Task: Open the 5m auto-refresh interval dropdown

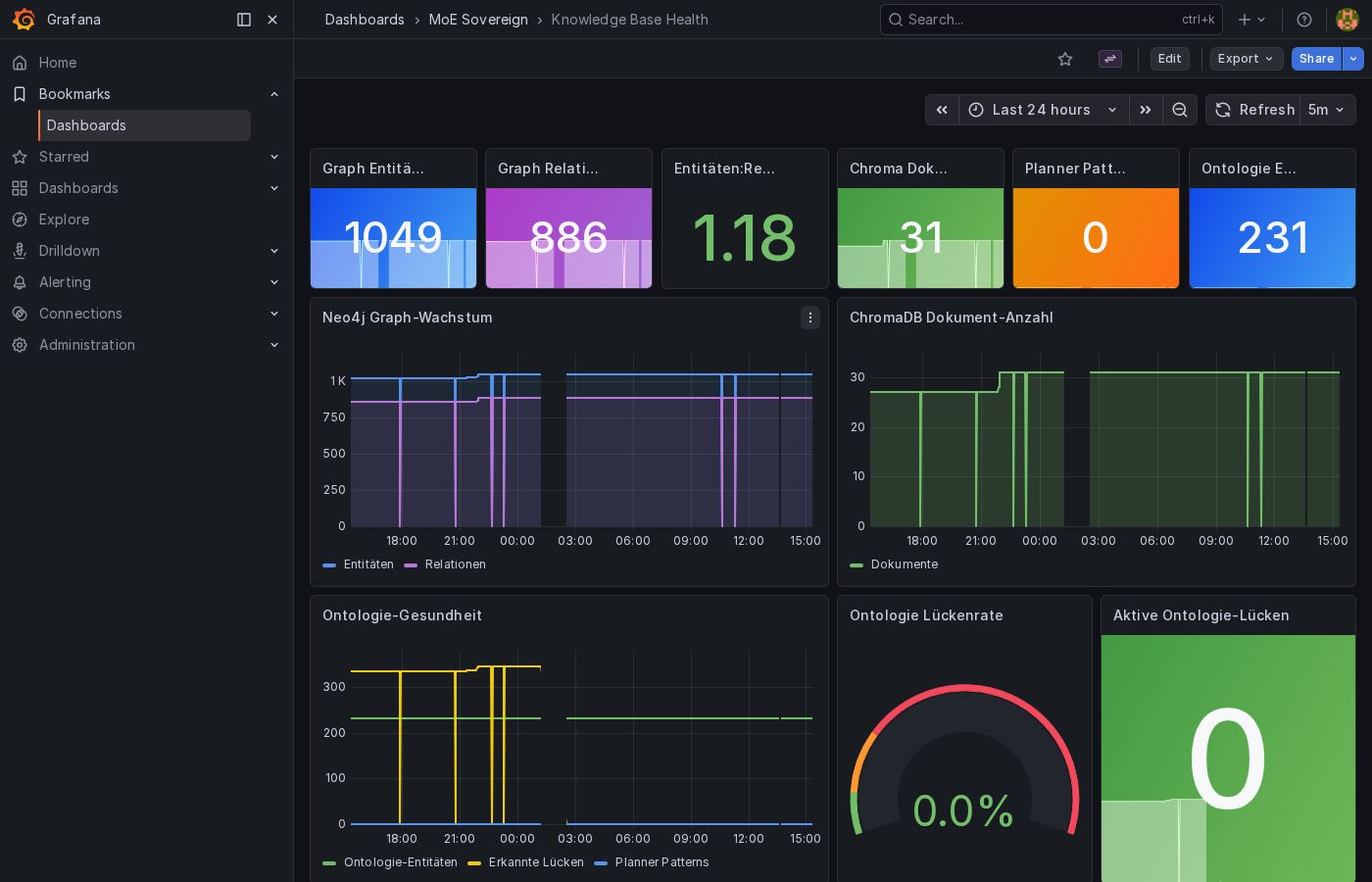Action: (1327, 110)
